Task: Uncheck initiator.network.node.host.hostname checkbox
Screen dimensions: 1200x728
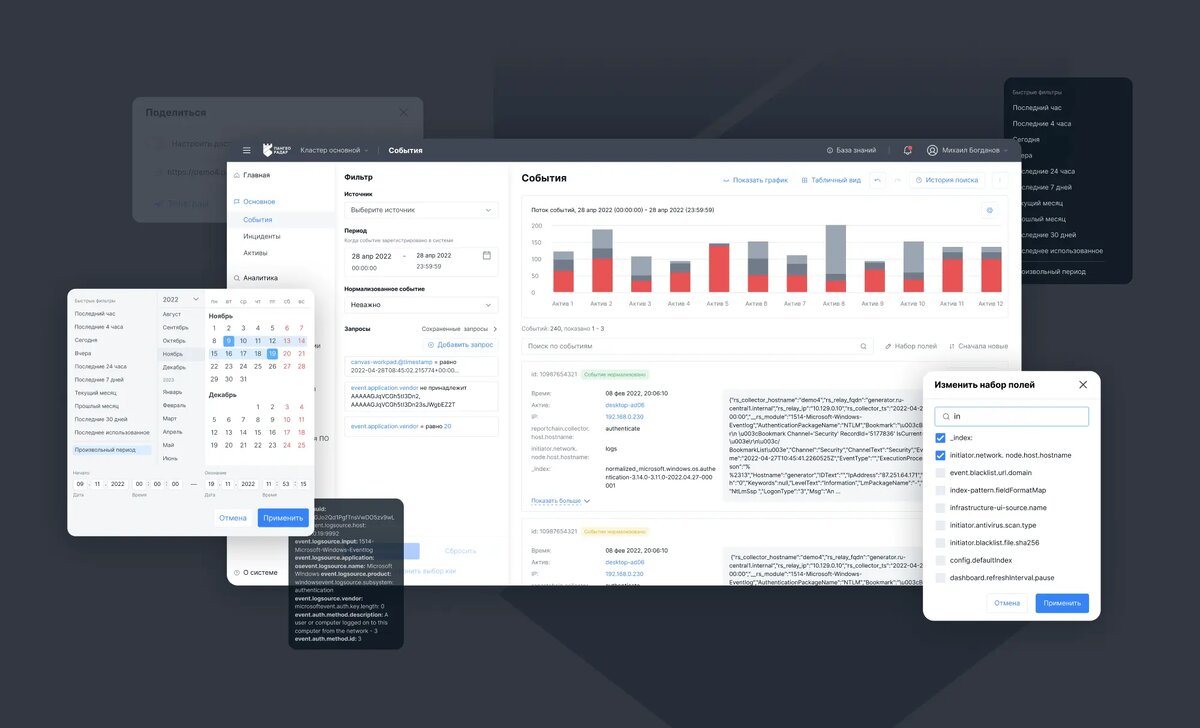Action: point(940,455)
